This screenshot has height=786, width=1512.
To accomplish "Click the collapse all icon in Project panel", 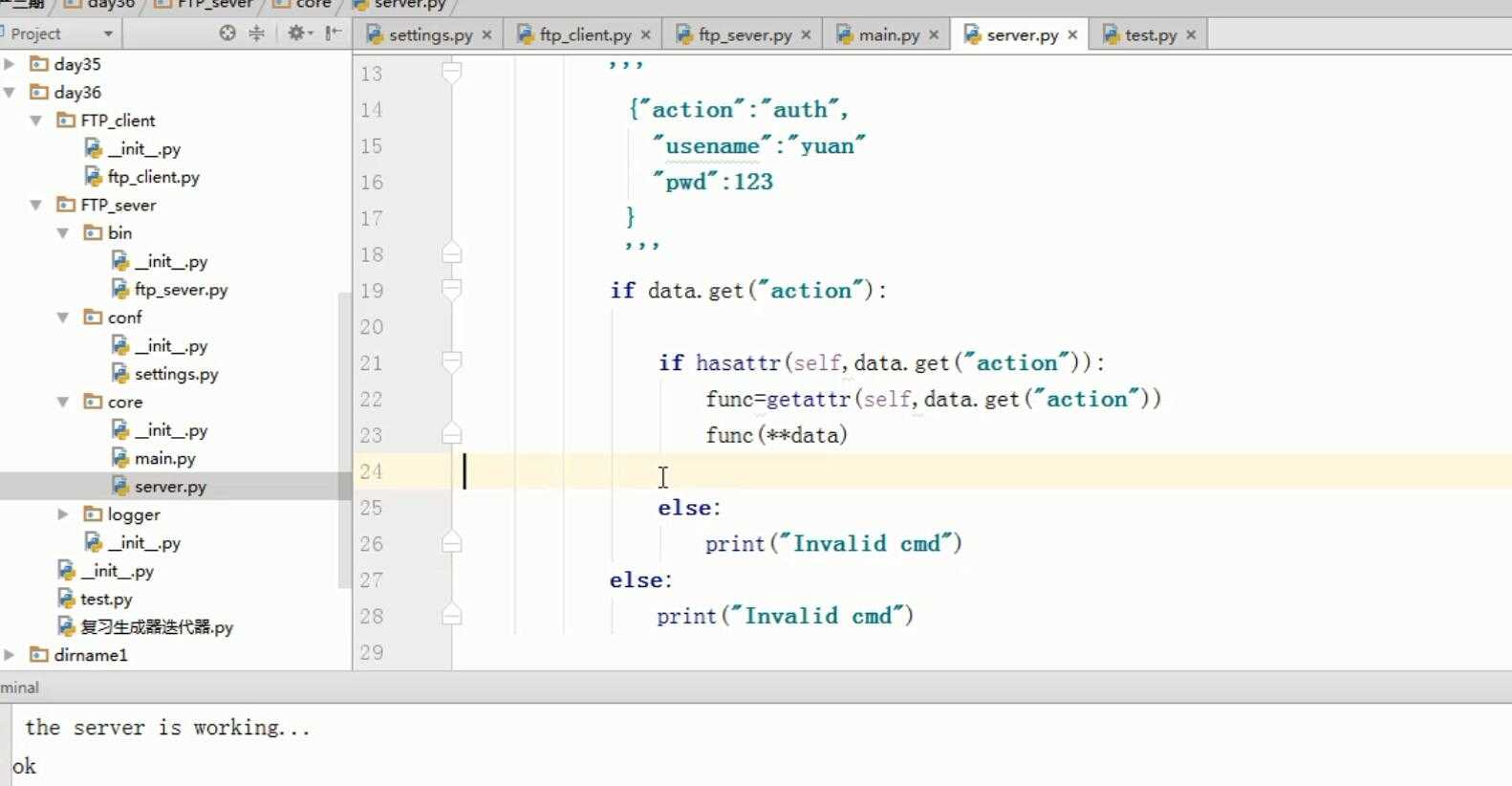I will point(256,33).
